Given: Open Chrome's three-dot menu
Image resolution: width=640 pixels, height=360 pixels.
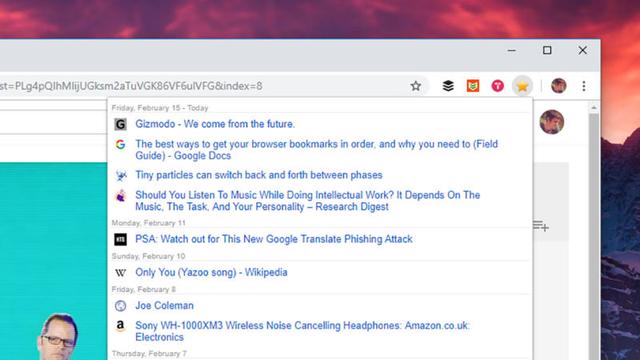Looking at the screenshot, I should [584, 86].
